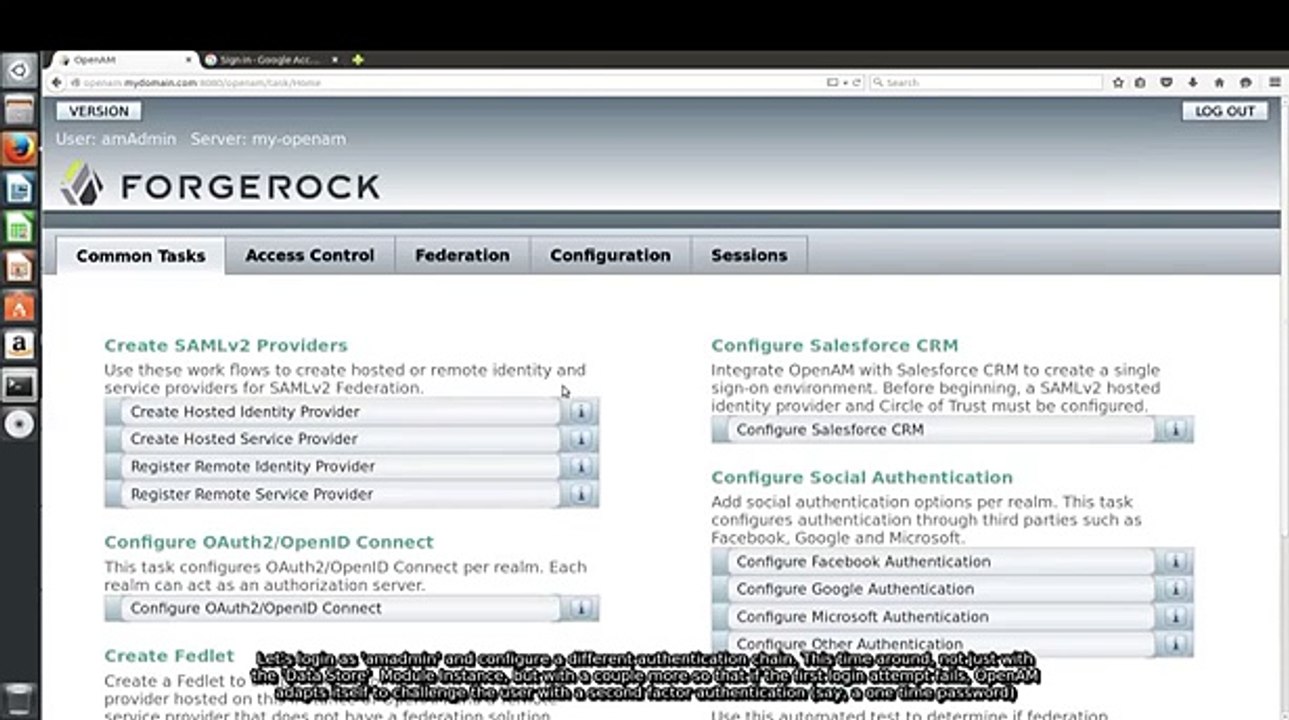Open Ubuntu Software Center from dock
This screenshot has height=720, width=1289.
[19, 307]
